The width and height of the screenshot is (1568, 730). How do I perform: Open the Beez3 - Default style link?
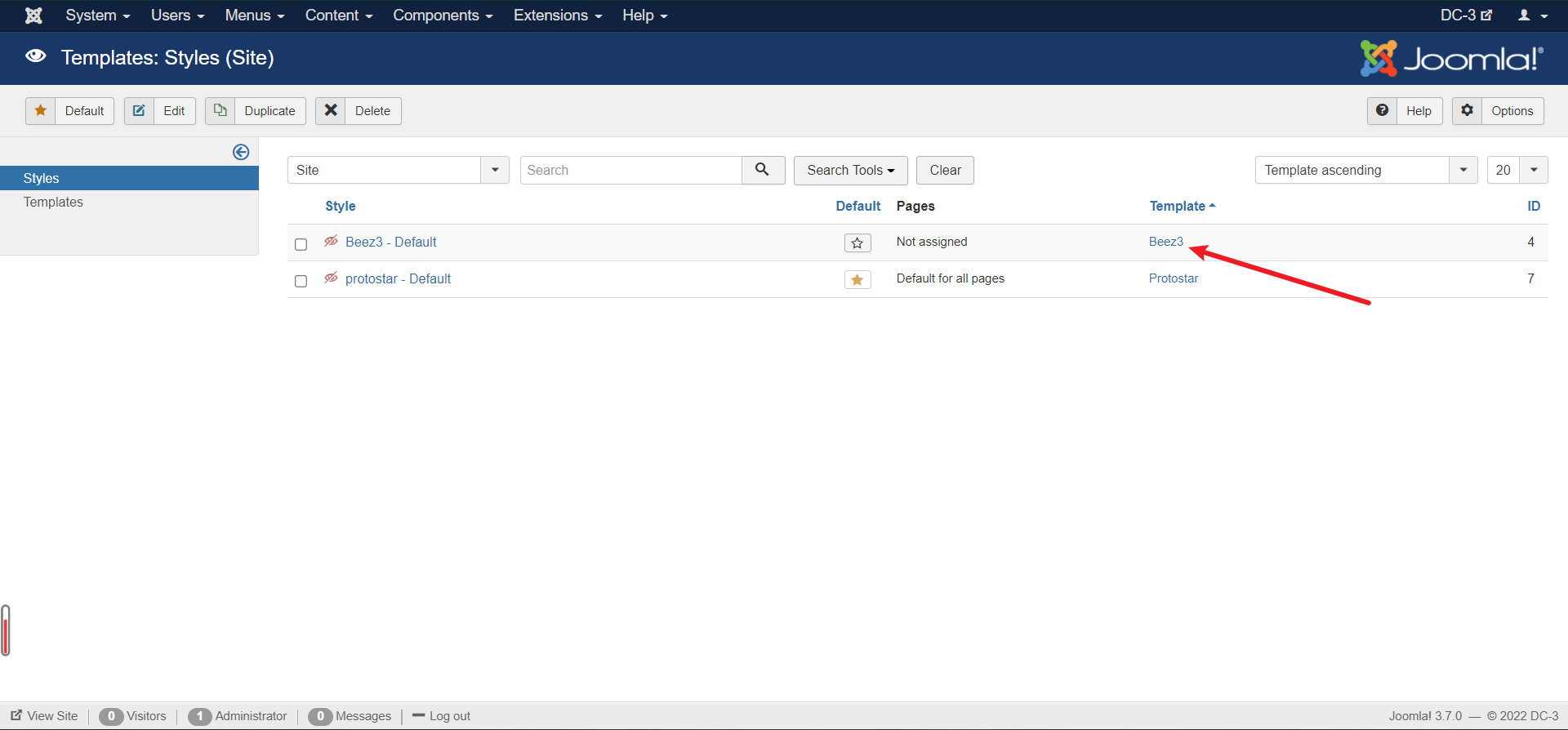point(391,242)
